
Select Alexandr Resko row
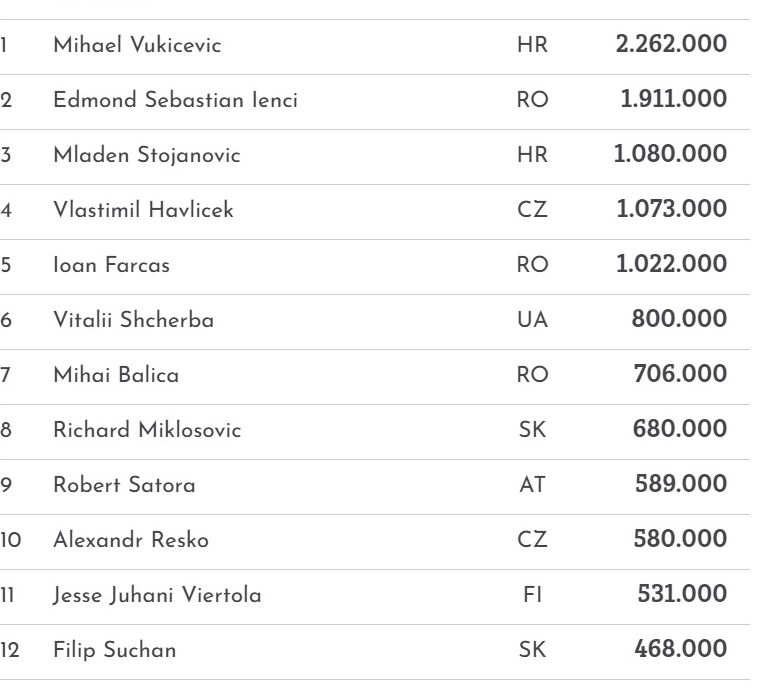click(131, 540)
